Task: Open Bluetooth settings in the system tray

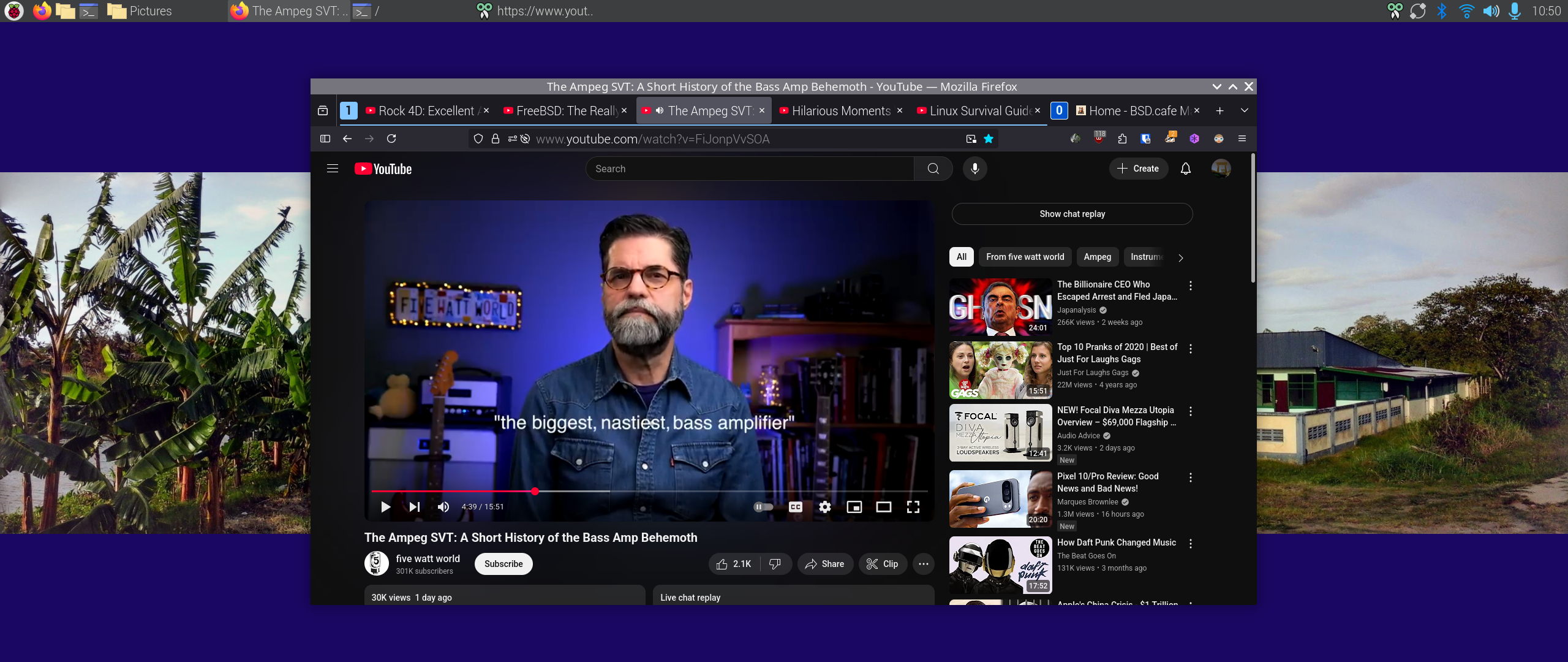Action: click(1442, 11)
